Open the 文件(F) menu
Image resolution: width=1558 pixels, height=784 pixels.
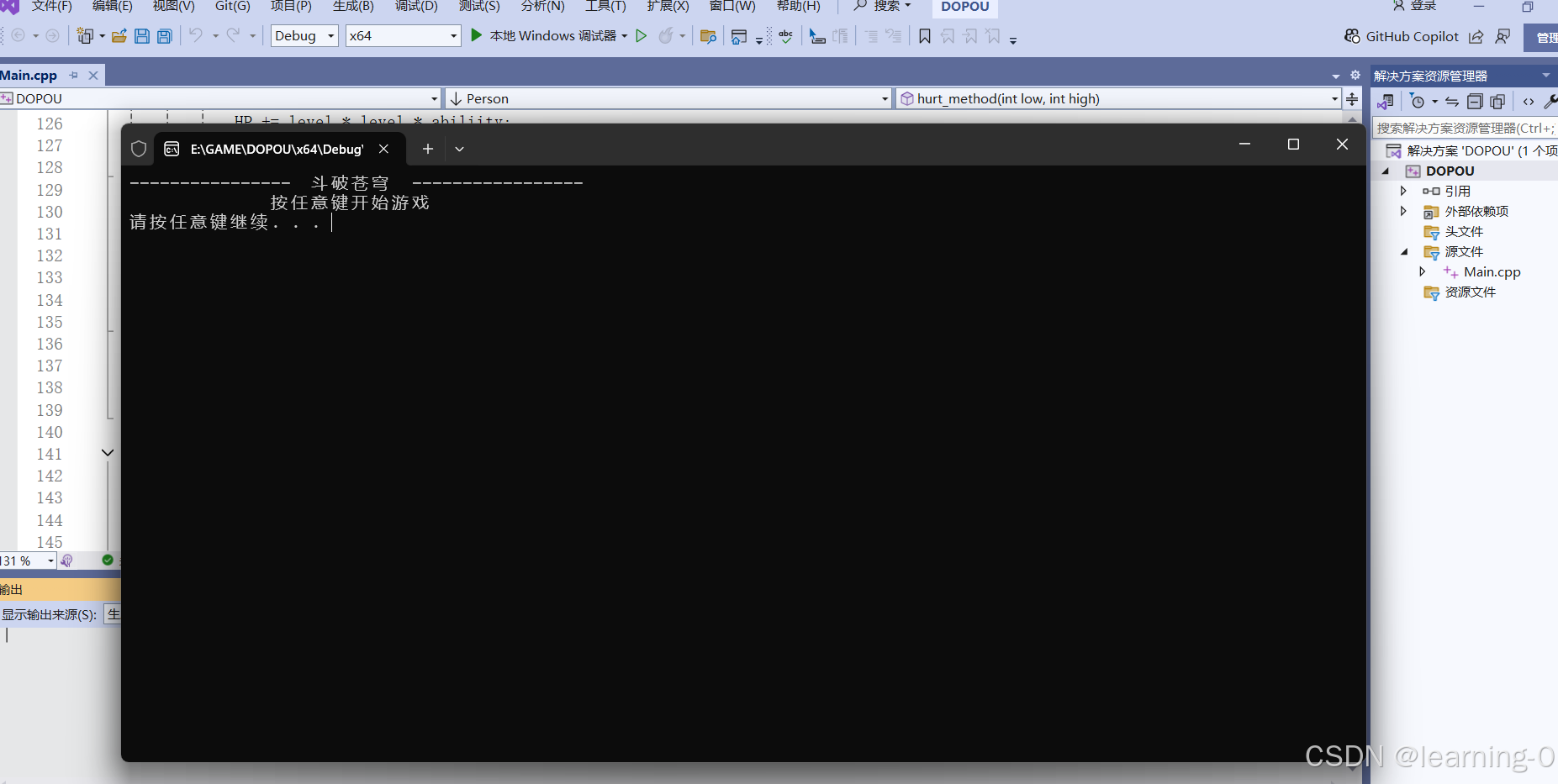tap(51, 6)
